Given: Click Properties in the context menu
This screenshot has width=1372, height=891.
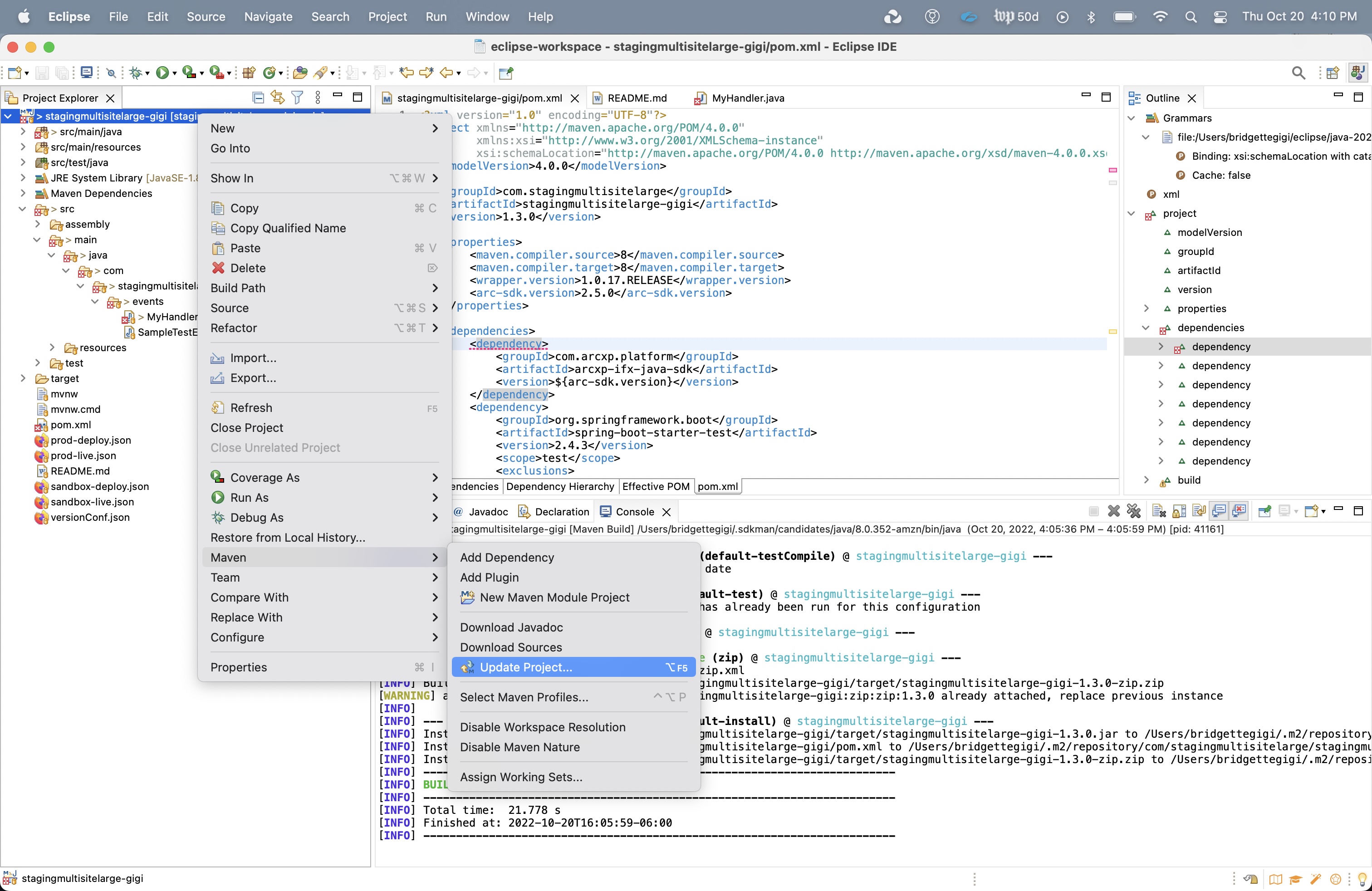Looking at the screenshot, I should click(x=324, y=667).
